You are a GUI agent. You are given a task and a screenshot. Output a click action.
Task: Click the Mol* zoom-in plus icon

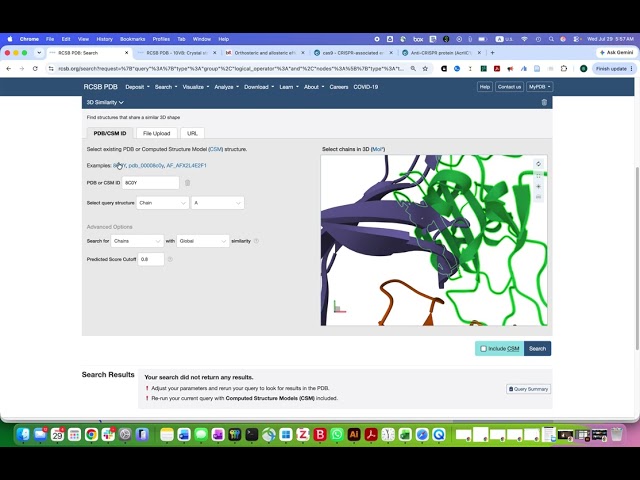[538, 187]
